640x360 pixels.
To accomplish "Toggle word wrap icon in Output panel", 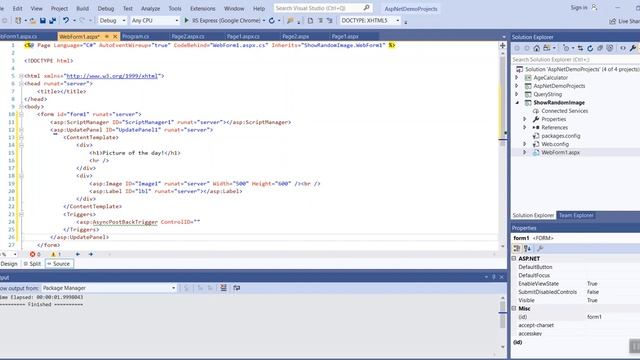I will 237,288.
